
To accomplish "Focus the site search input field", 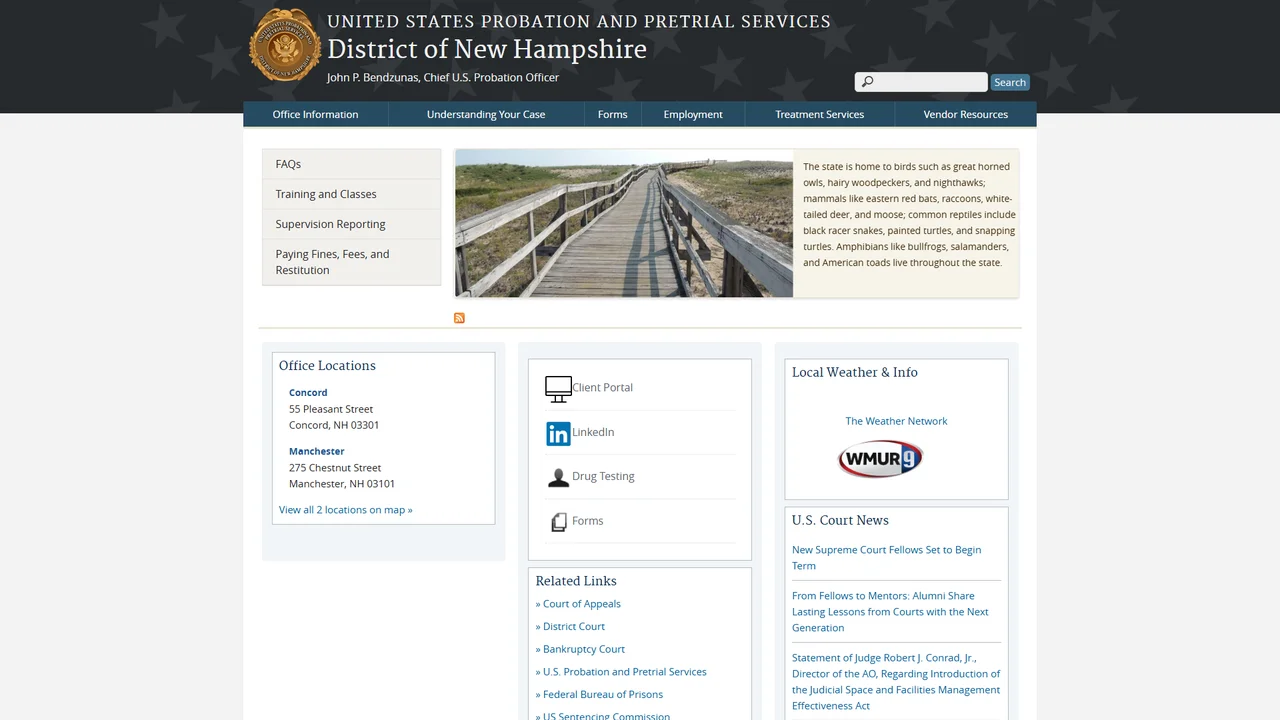I will pos(921,82).
